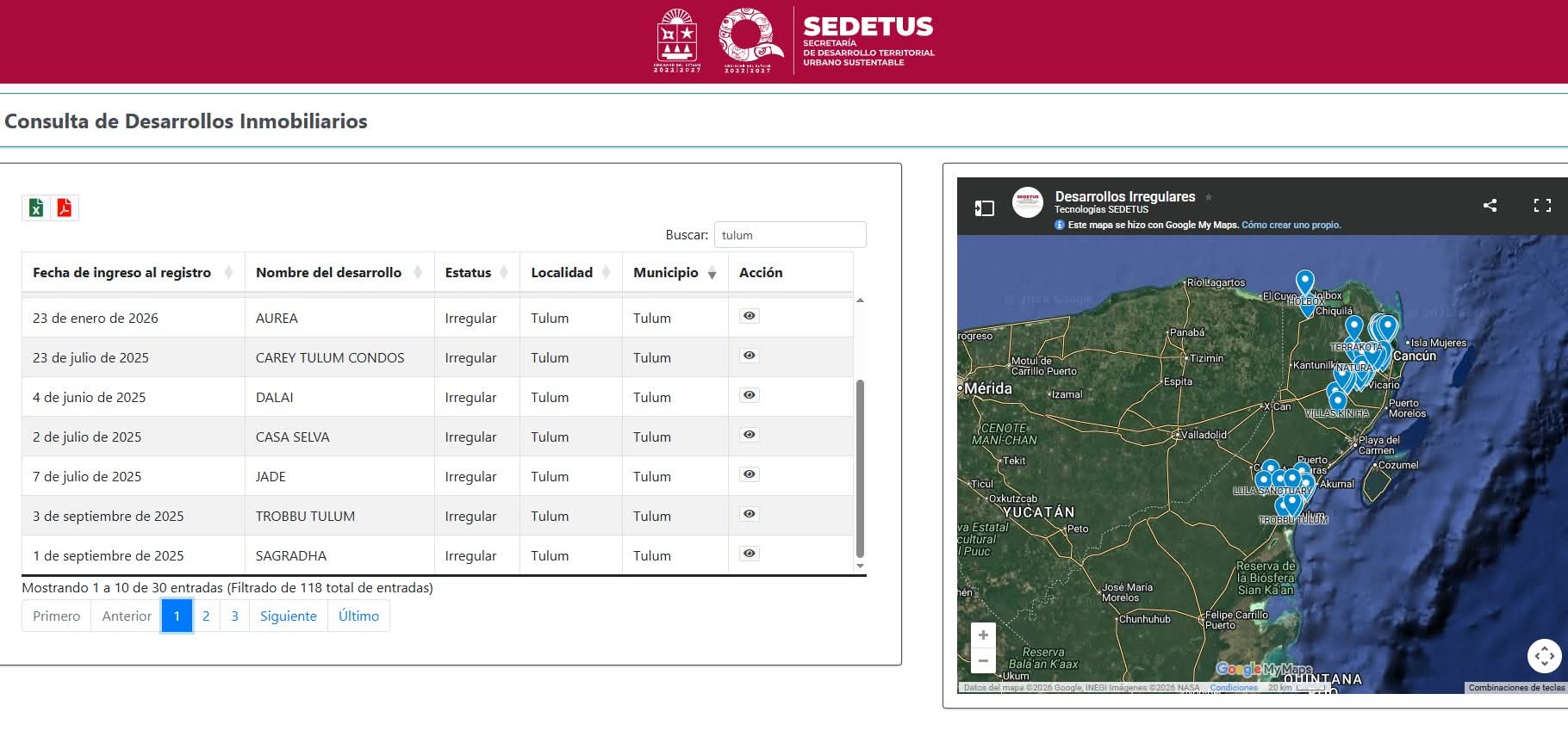The width and height of the screenshot is (1568, 737).
Task: Export table to Excel file
Action: tap(36, 207)
